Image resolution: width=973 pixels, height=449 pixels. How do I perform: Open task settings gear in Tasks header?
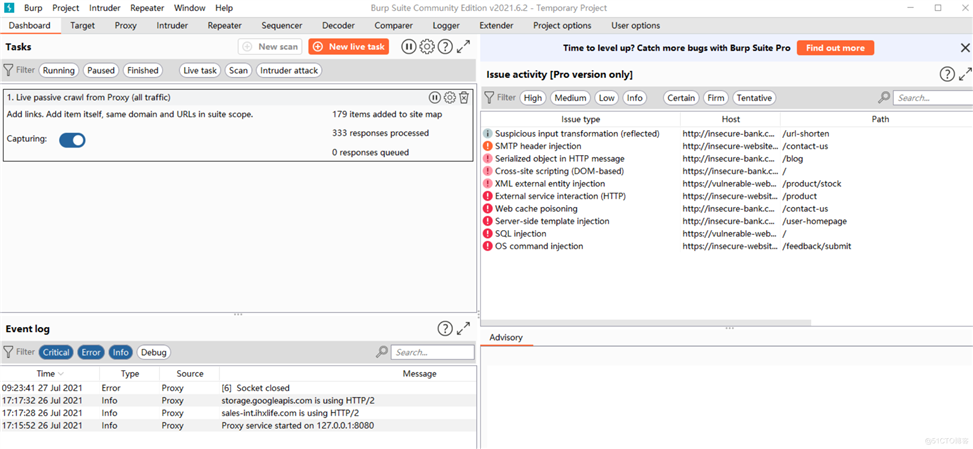point(426,47)
